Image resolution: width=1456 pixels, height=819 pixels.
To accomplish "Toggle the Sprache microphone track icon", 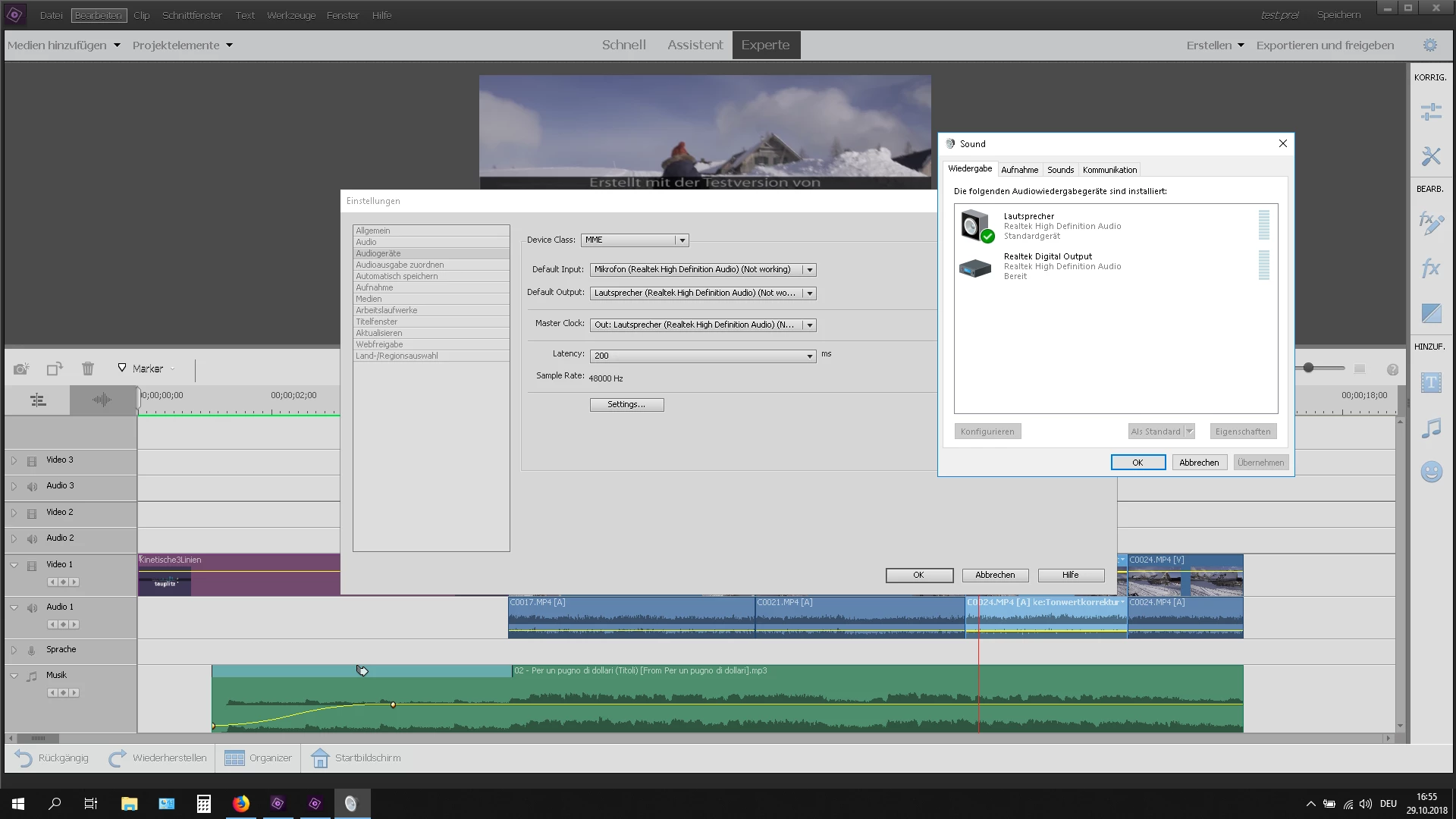I will click(32, 650).
